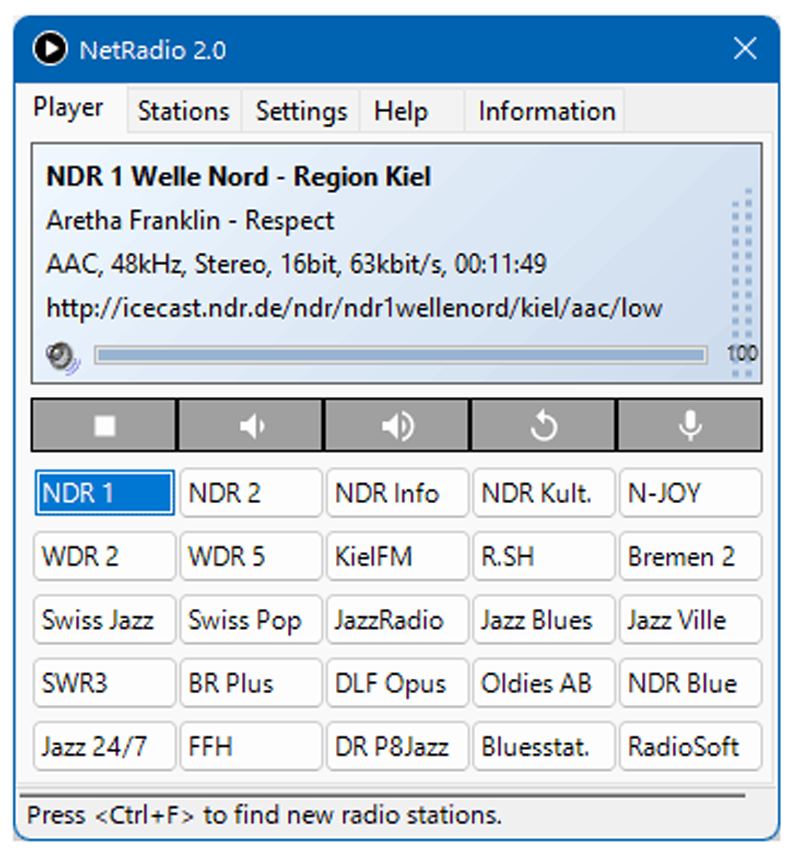
Task: Raise volume with the louder speaker icon
Action: (397, 425)
